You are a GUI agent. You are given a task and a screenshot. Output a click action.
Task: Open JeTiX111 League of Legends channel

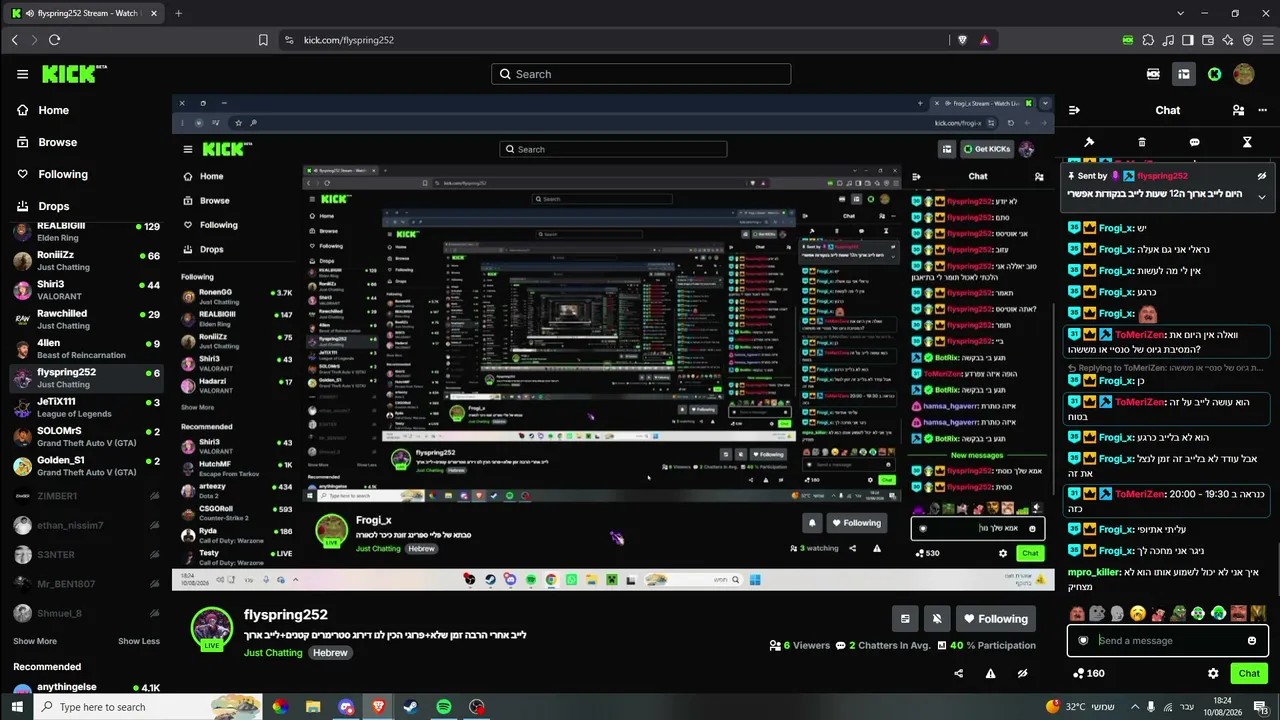(x=85, y=408)
